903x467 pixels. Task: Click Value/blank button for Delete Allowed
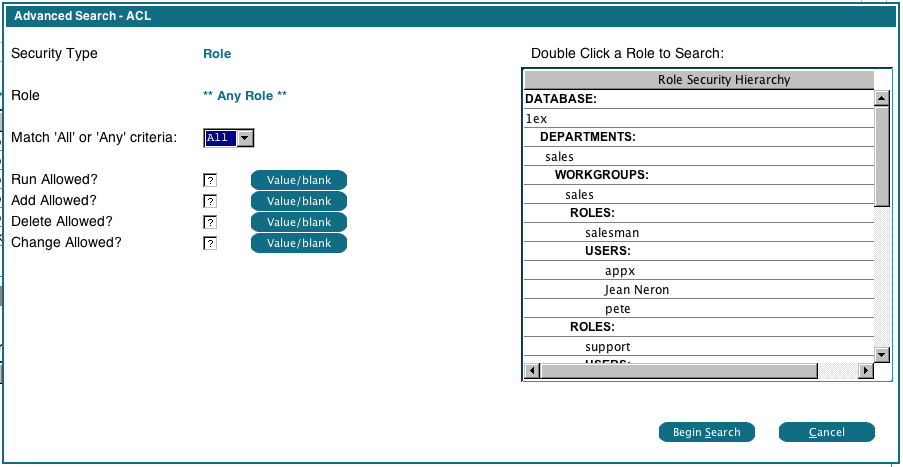(299, 222)
